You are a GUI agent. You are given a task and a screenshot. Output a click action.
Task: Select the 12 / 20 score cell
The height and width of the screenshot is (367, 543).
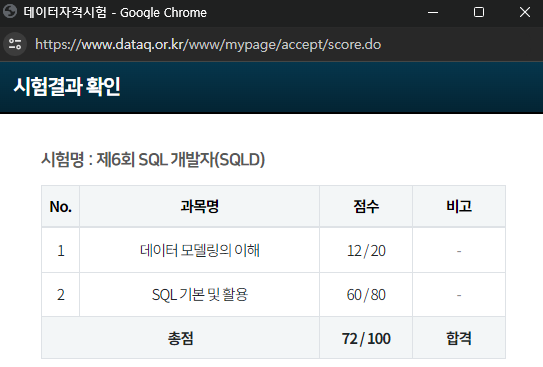coord(366,250)
